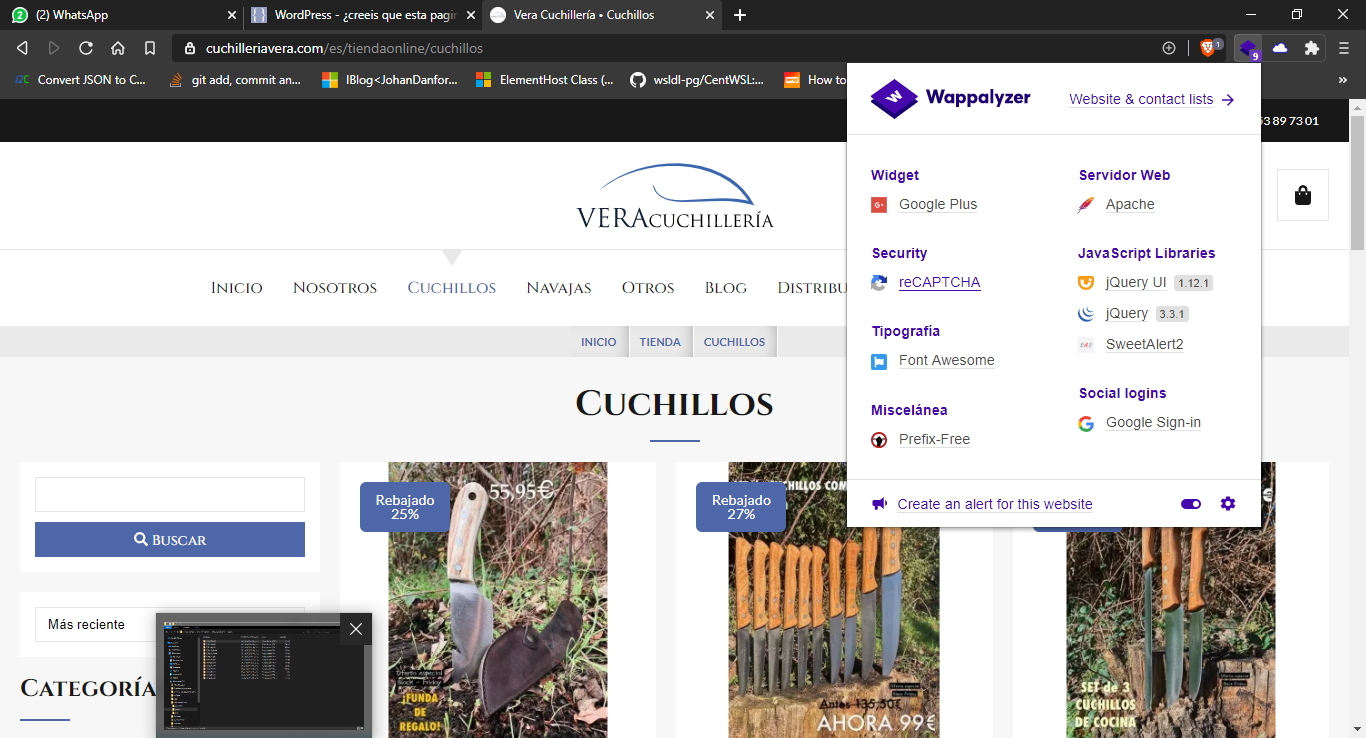The image size is (1366, 738).
Task: Close the WhatsApp tab
Action: point(232,15)
